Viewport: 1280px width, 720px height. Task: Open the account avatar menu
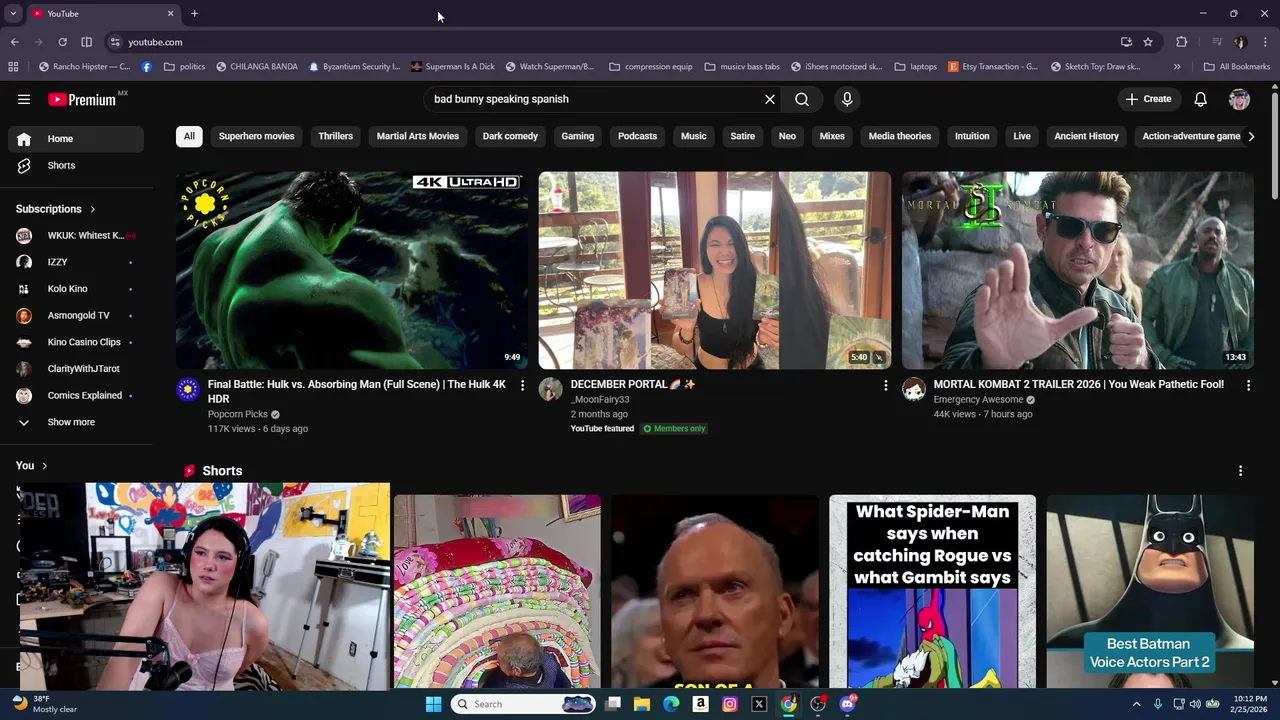coord(1239,99)
